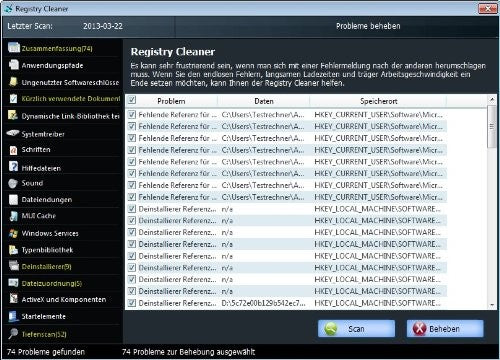
Task: Select the first C:\Users\Testrechner path cell
Action: 263,115
